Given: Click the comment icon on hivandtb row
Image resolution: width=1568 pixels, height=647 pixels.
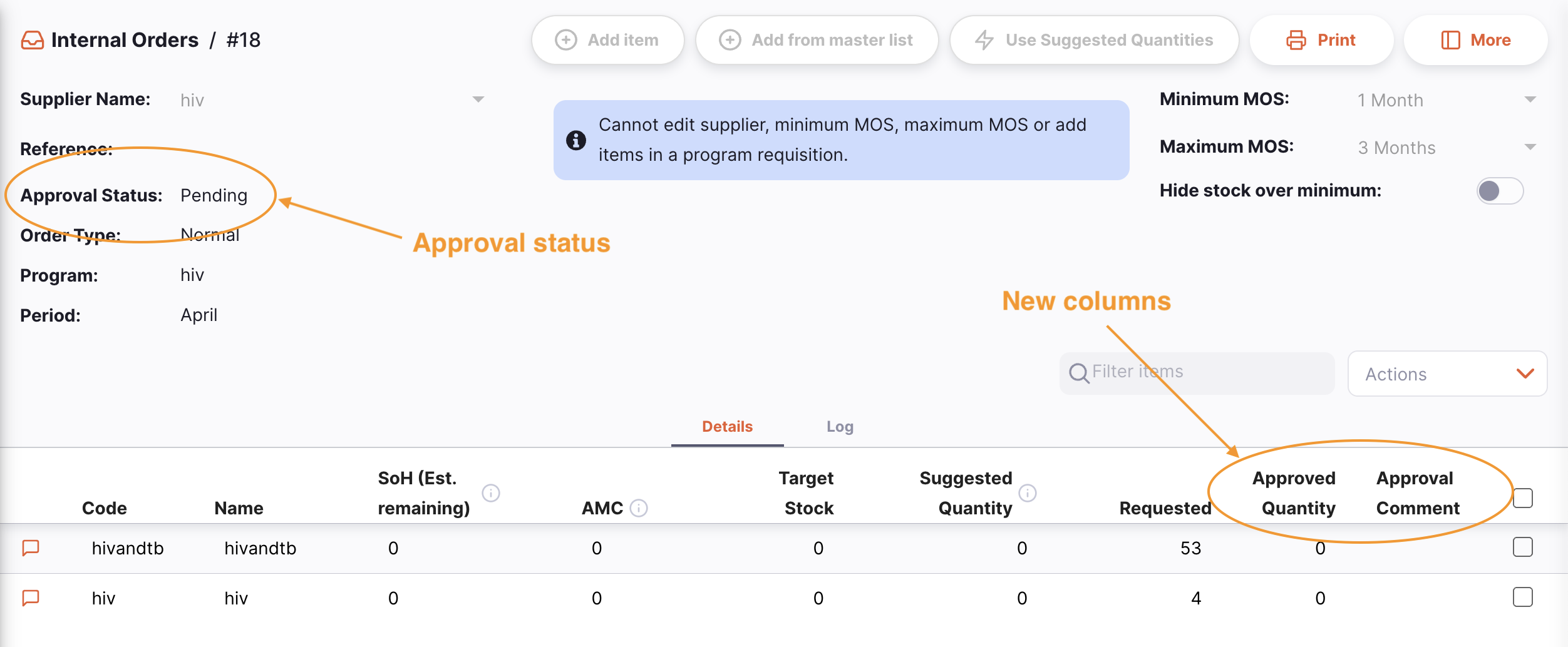Looking at the screenshot, I should pyautogui.click(x=31, y=548).
